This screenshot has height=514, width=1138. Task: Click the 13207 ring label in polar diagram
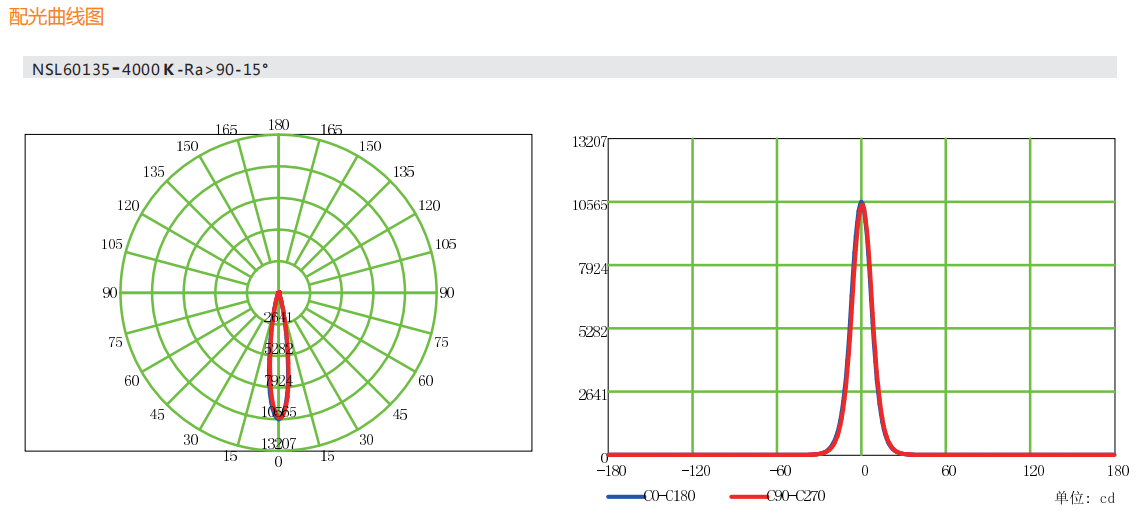279,444
